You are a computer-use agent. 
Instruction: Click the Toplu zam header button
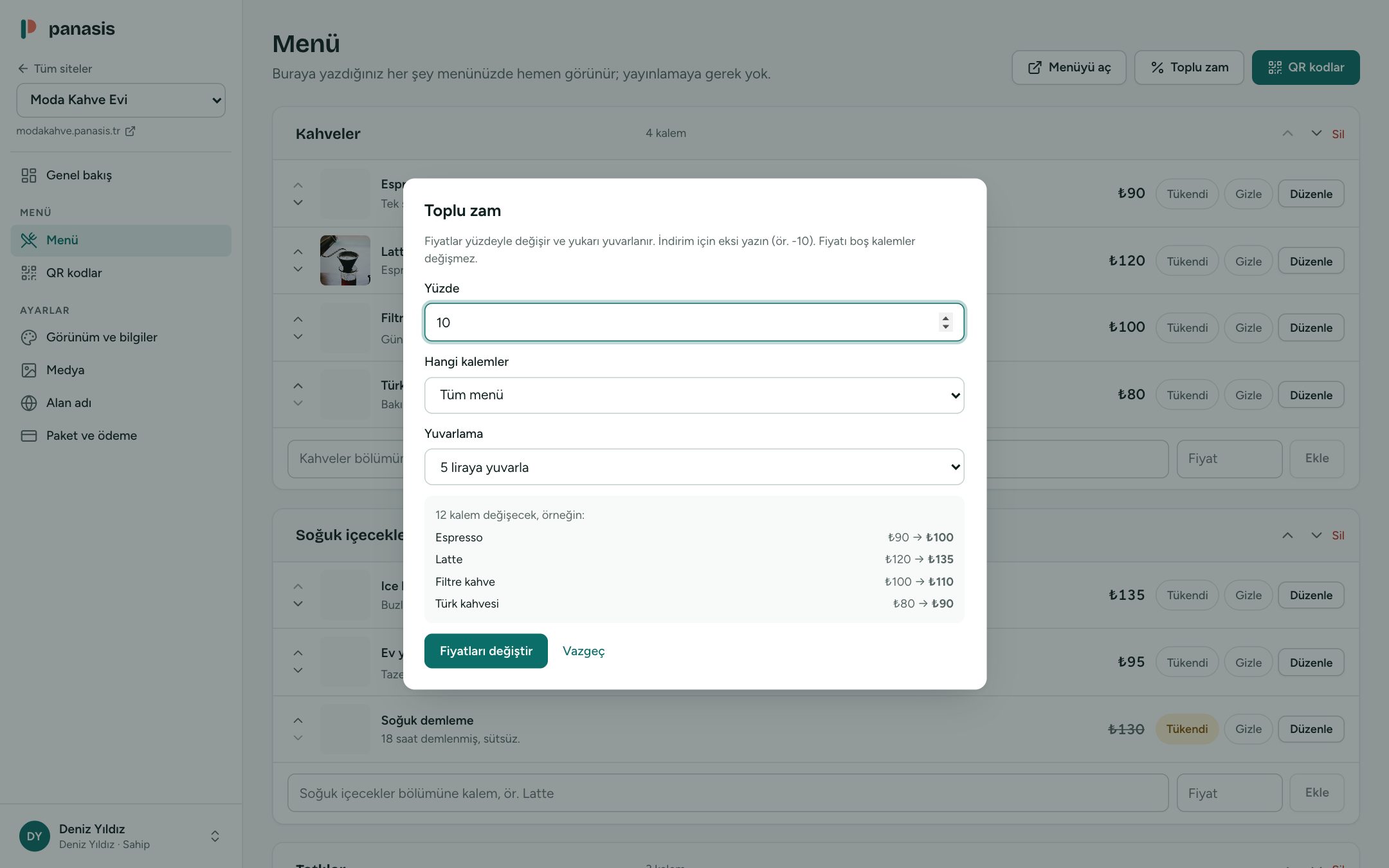click(x=1189, y=68)
